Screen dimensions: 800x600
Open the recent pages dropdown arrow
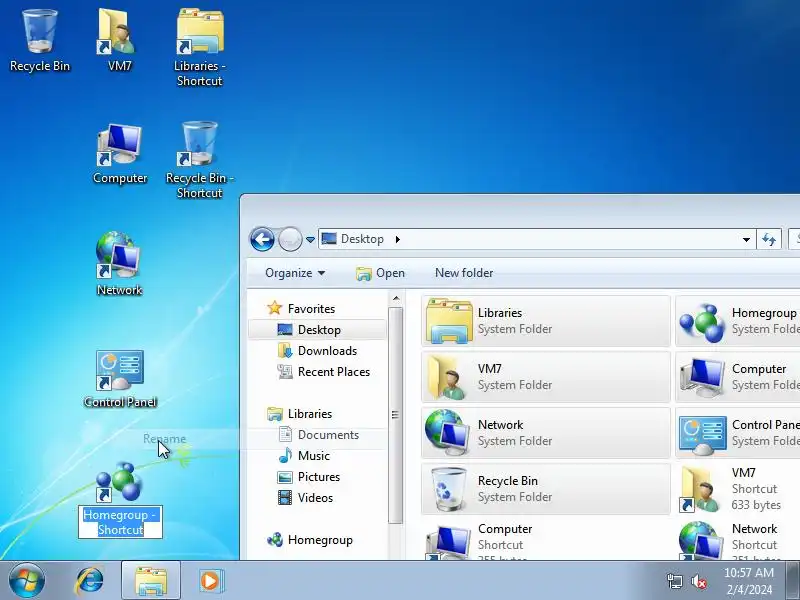(310, 239)
